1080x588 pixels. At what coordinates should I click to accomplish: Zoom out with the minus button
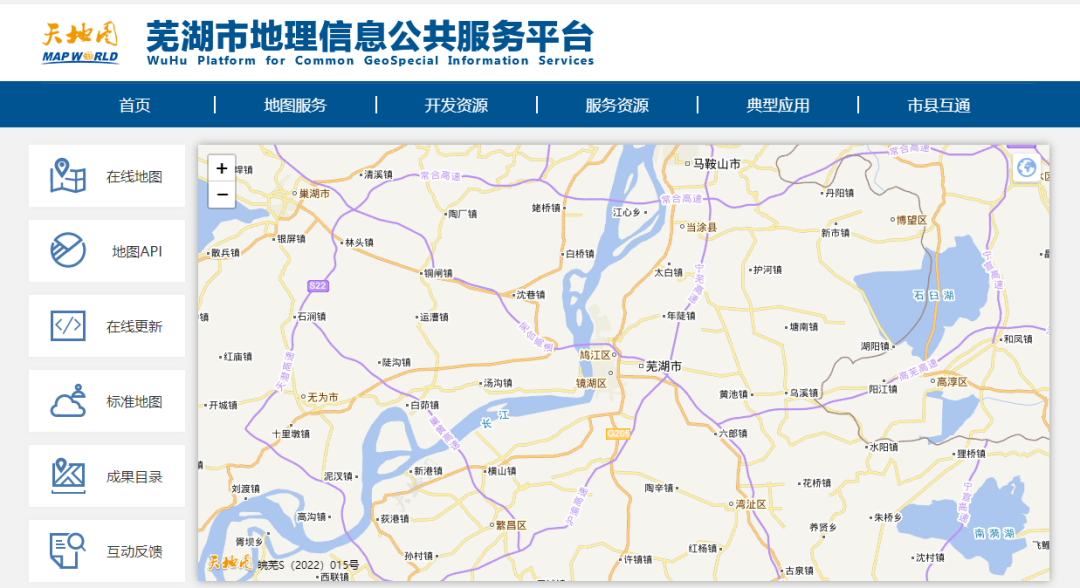(222, 194)
